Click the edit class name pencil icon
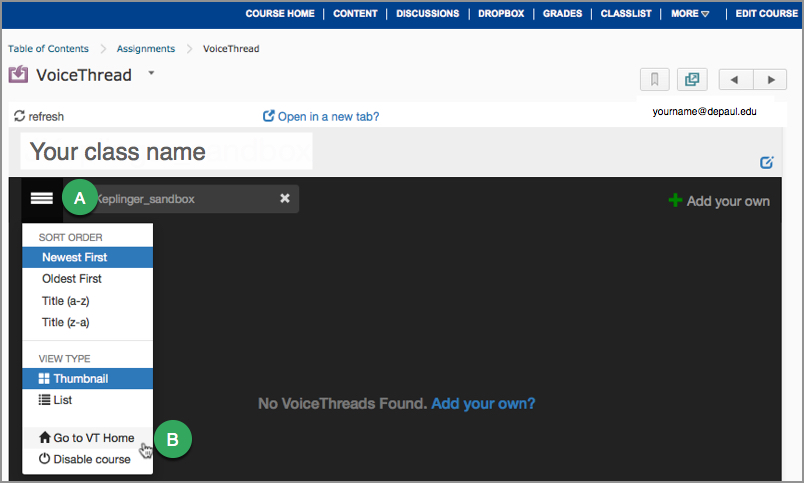Image resolution: width=804 pixels, height=483 pixels. 767,163
